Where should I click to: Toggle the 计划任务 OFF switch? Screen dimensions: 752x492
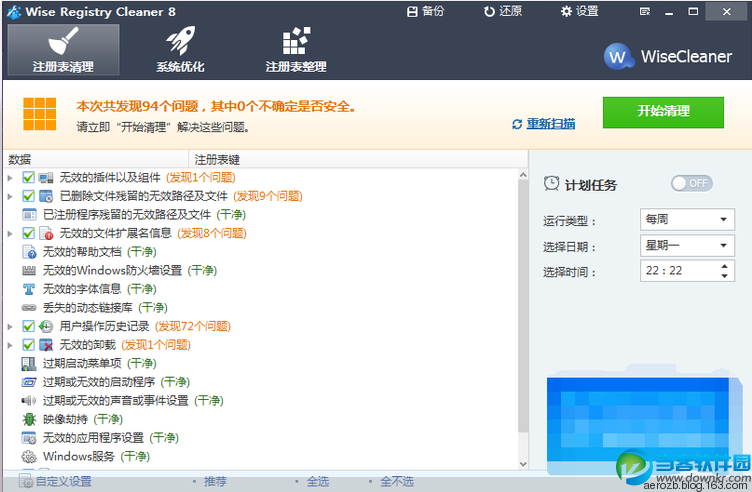(692, 183)
